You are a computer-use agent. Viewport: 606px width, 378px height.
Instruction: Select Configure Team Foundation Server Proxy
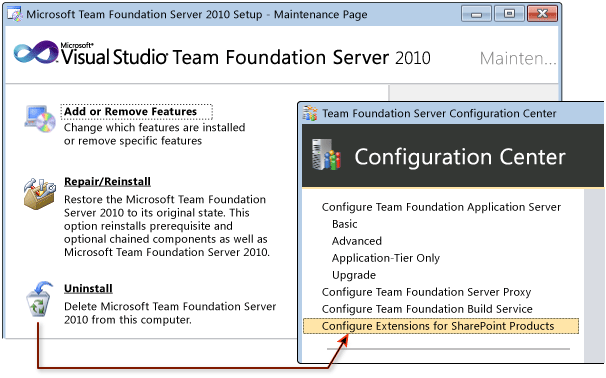tap(426, 292)
